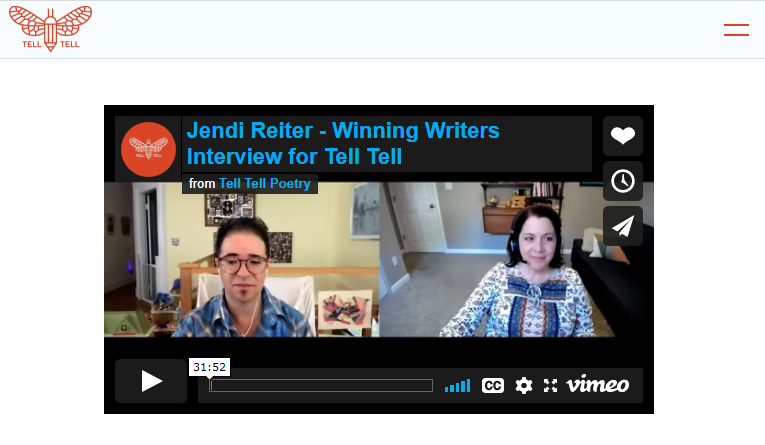765x445 pixels.
Task: Visit the Tell Tell Poetry channel link
Action: tap(265, 183)
